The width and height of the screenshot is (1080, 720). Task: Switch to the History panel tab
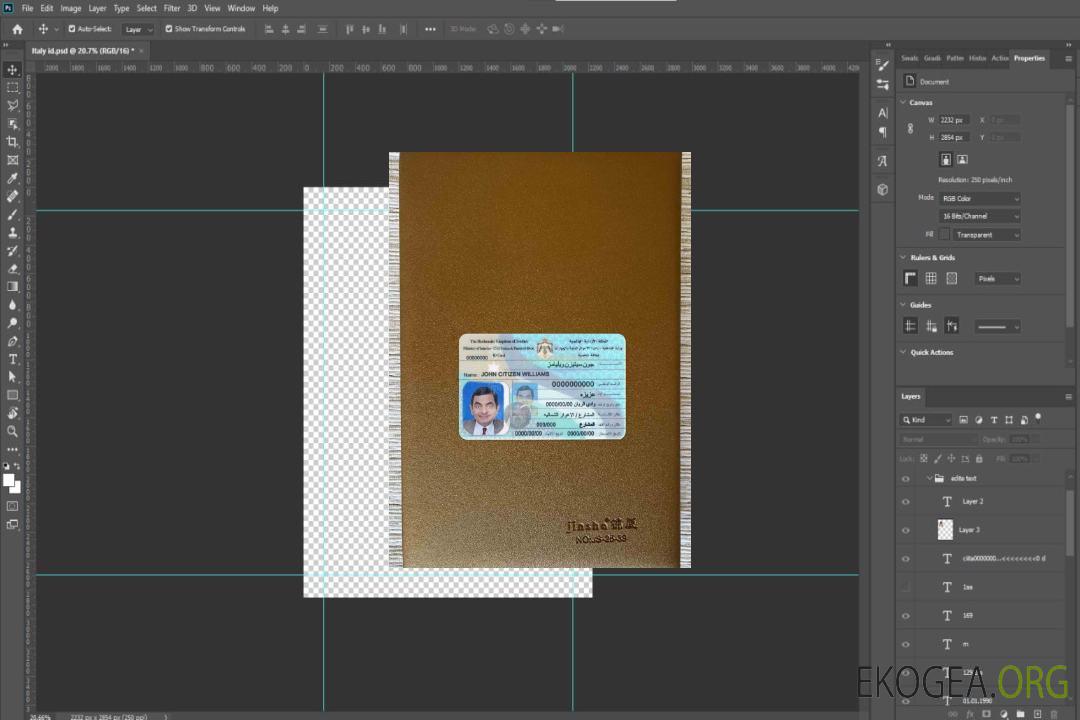977,58
